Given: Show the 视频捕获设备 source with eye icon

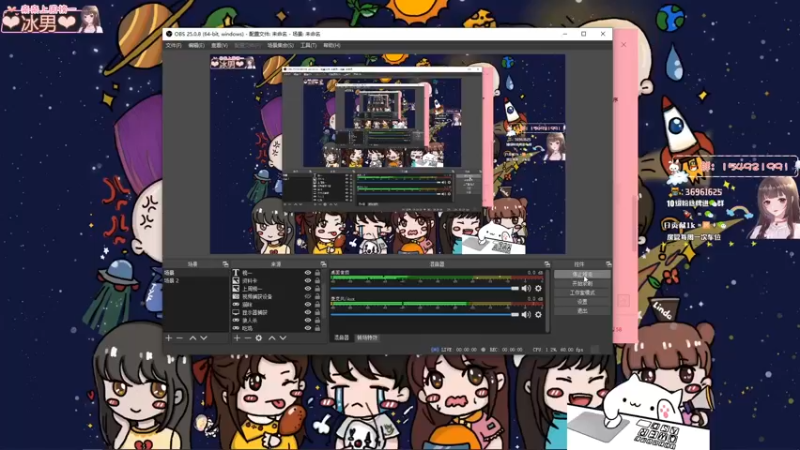Looking at the screenshot, I should coord(308,296).
